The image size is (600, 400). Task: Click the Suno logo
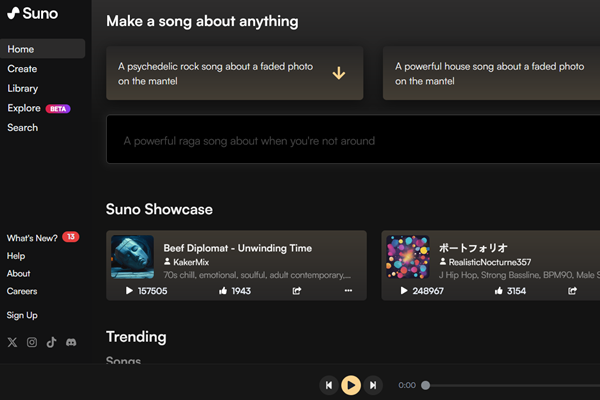click(33, 13)
